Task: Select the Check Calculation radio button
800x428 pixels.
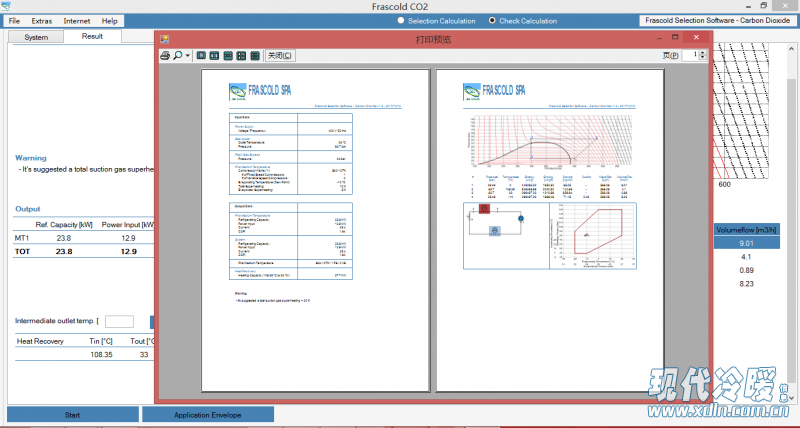Action: [x=492, y=20]
